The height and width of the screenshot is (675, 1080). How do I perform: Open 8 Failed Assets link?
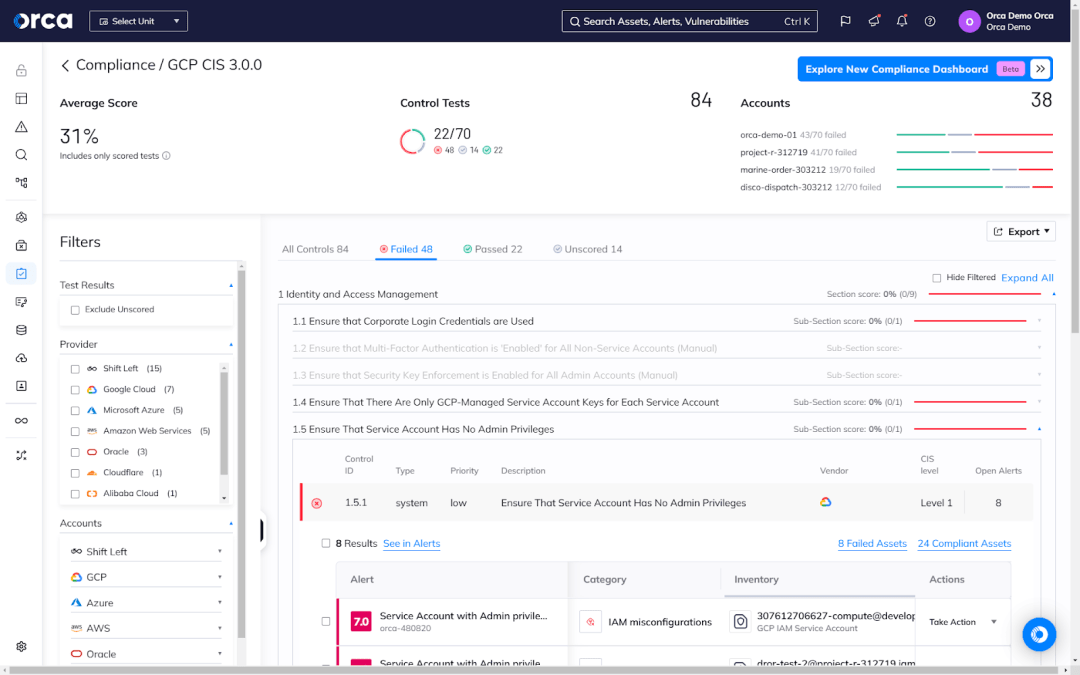(x=872, y=543)
